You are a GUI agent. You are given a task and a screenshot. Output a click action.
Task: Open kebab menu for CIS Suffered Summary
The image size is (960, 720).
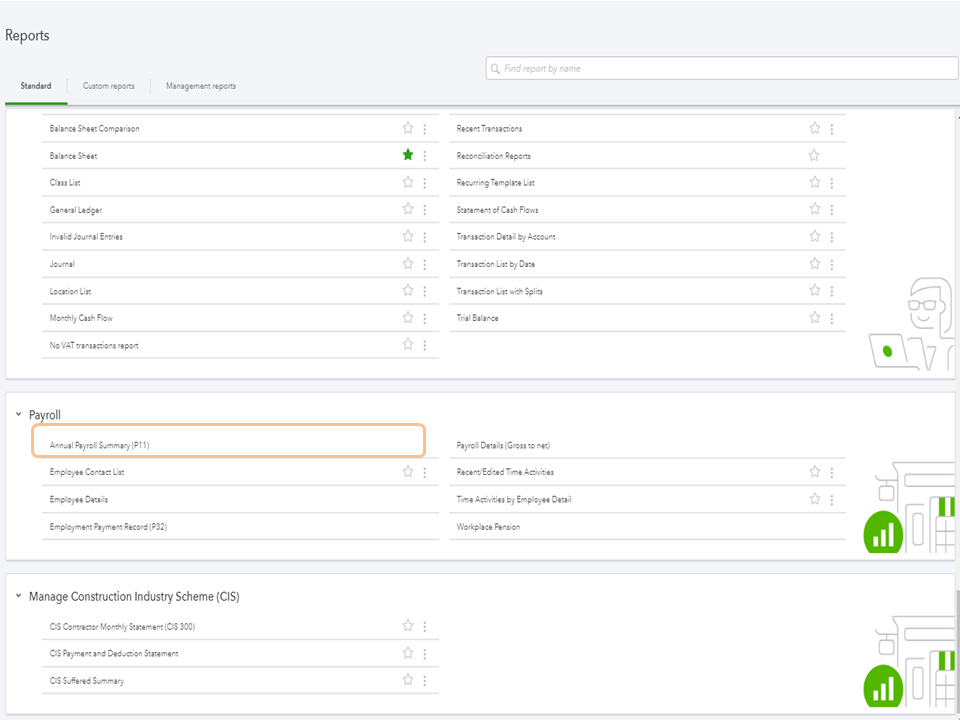click(425, 681)
